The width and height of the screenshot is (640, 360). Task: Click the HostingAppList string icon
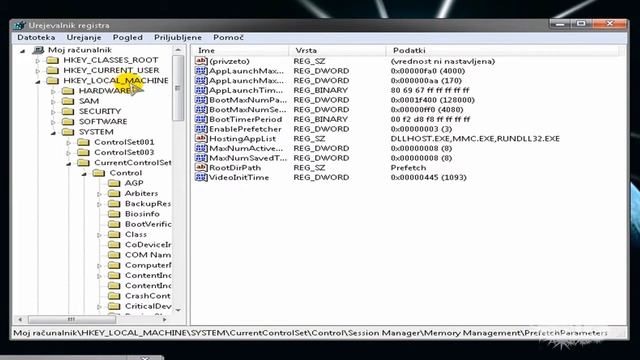[201, 139]
